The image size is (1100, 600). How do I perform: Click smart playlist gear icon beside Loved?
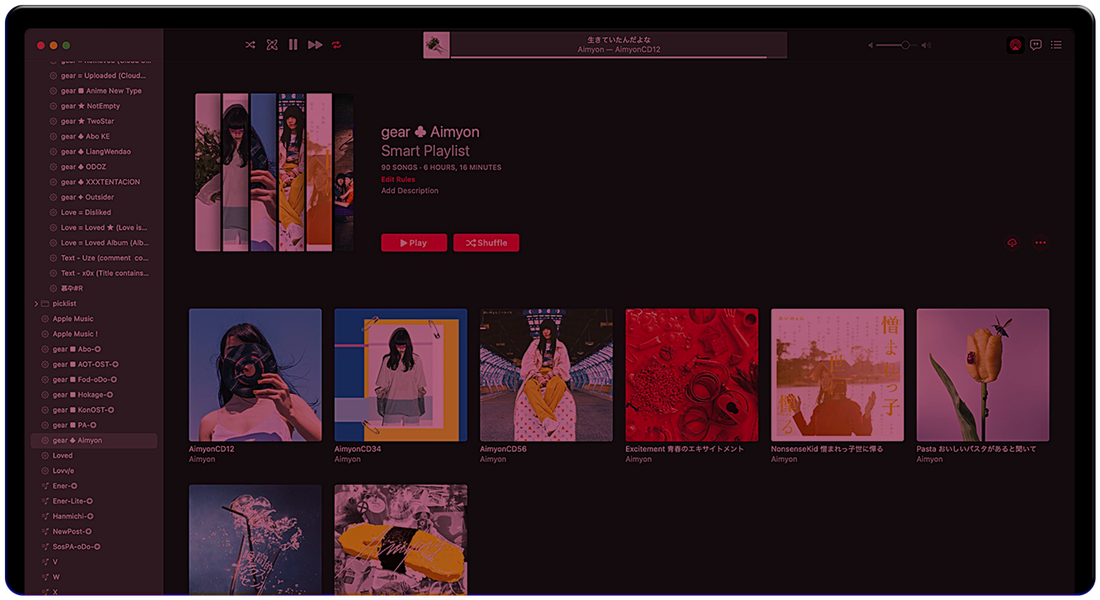pos(45,456)
